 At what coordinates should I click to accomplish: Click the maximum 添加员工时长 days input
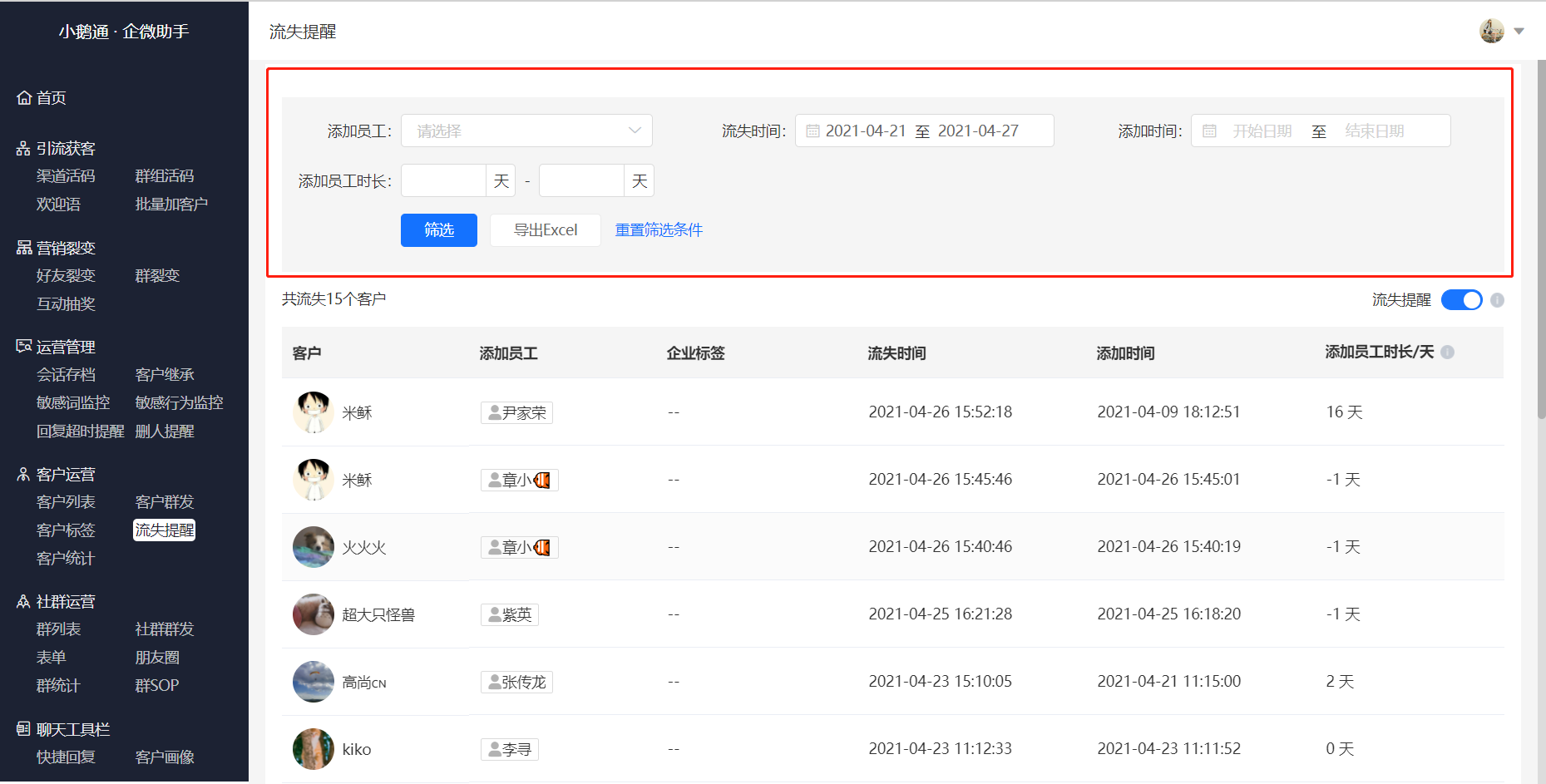[x=581, y=180]
